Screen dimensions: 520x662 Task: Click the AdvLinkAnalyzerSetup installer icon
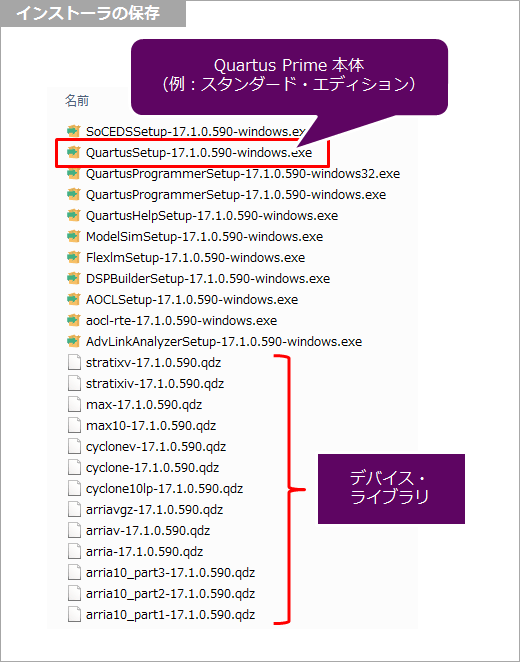pyautogui.click(x=73, y=341)
